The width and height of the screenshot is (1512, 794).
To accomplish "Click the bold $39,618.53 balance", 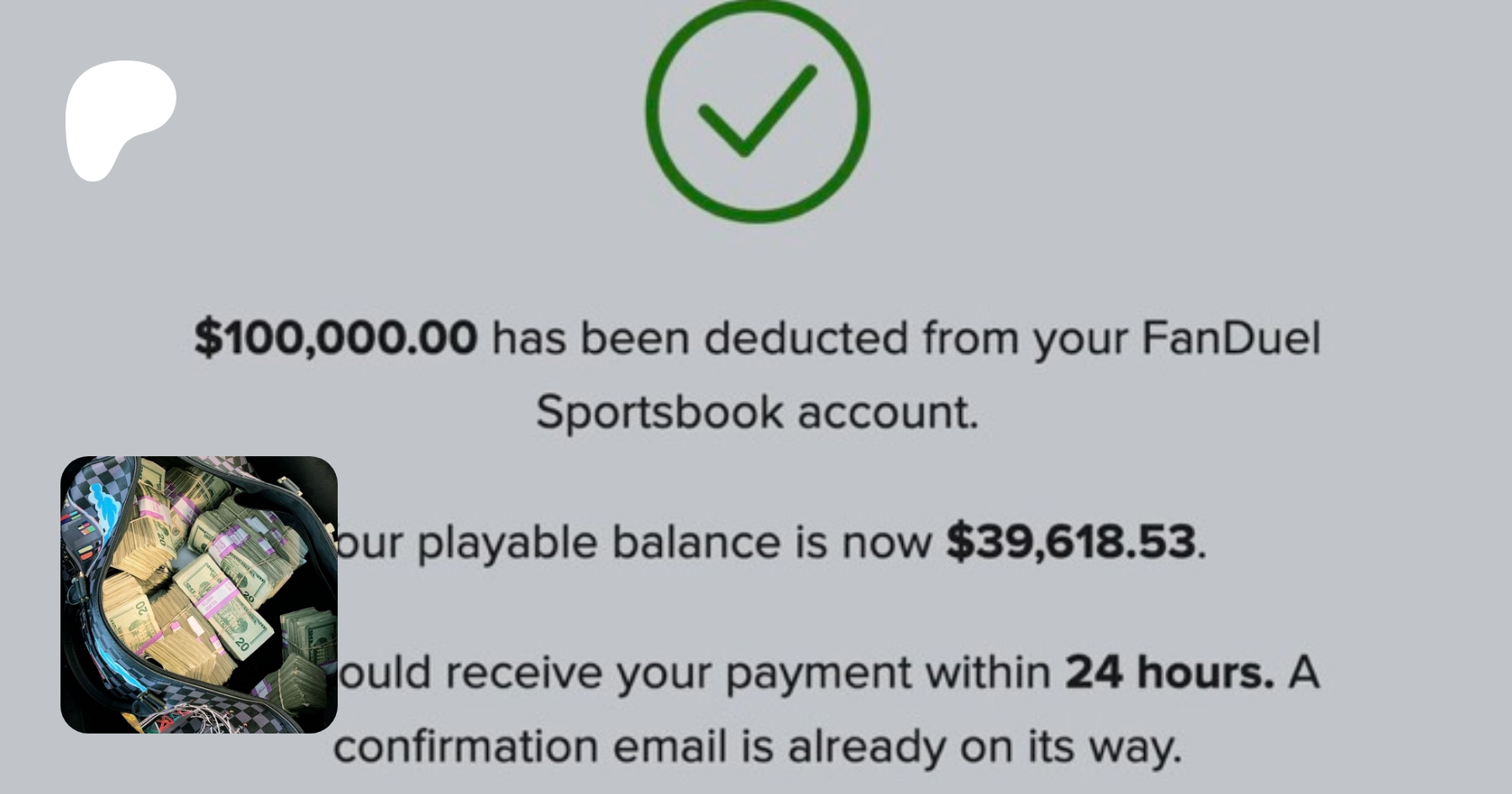I will 1071,542.
